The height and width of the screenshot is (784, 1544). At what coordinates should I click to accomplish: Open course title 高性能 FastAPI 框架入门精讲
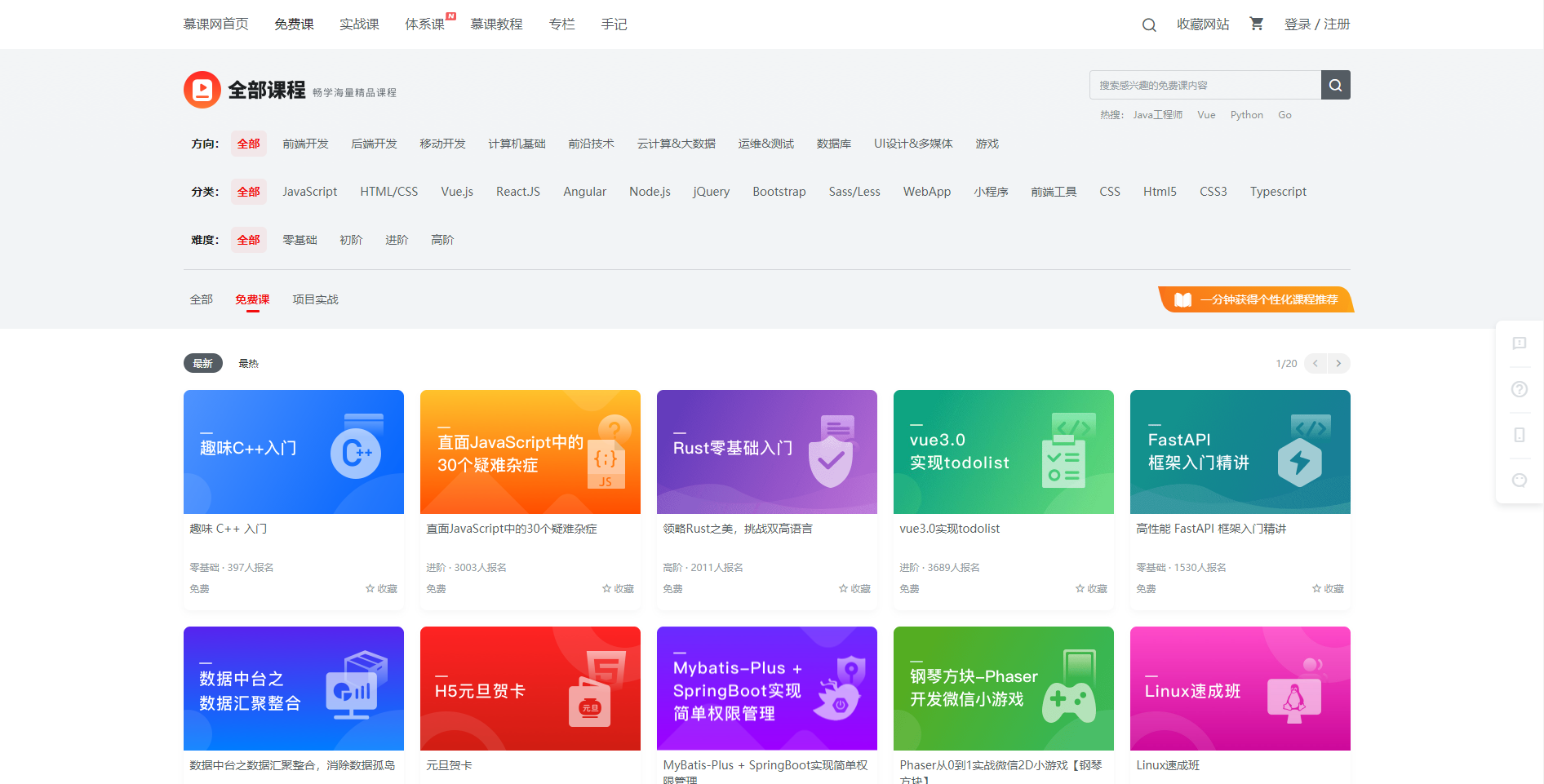(1211, 529)
